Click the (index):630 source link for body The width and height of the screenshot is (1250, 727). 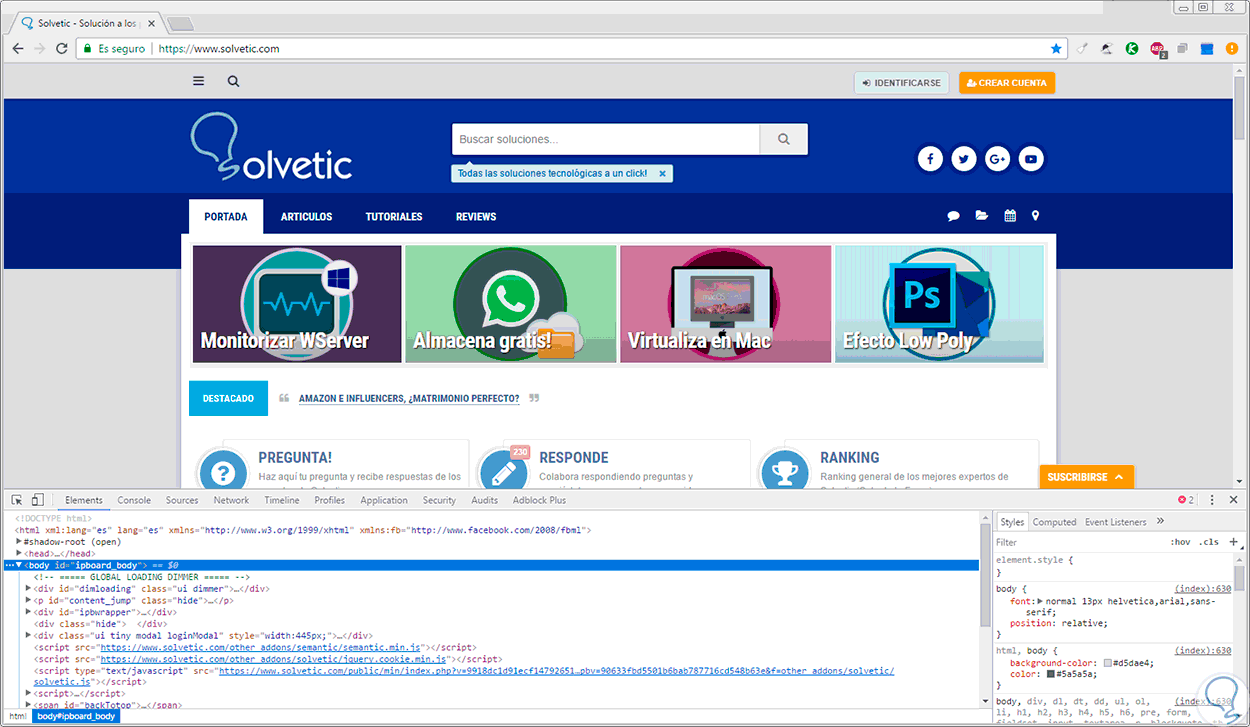pyautogui.click(x=1203, y=589)
